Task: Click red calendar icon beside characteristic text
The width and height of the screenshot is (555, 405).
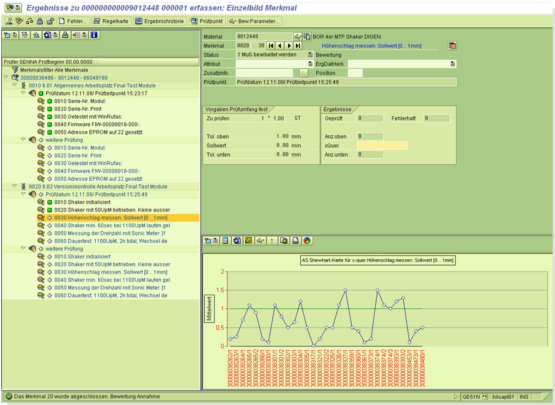Action: 452,46
